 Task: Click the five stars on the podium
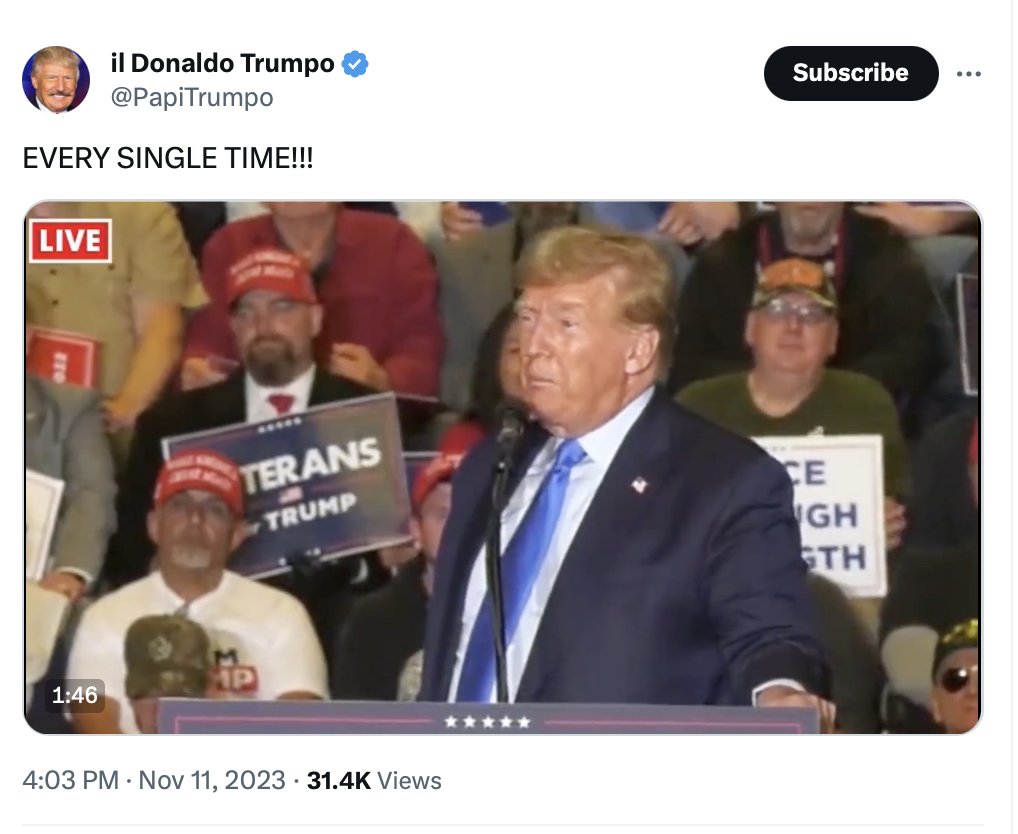[488, 722]
